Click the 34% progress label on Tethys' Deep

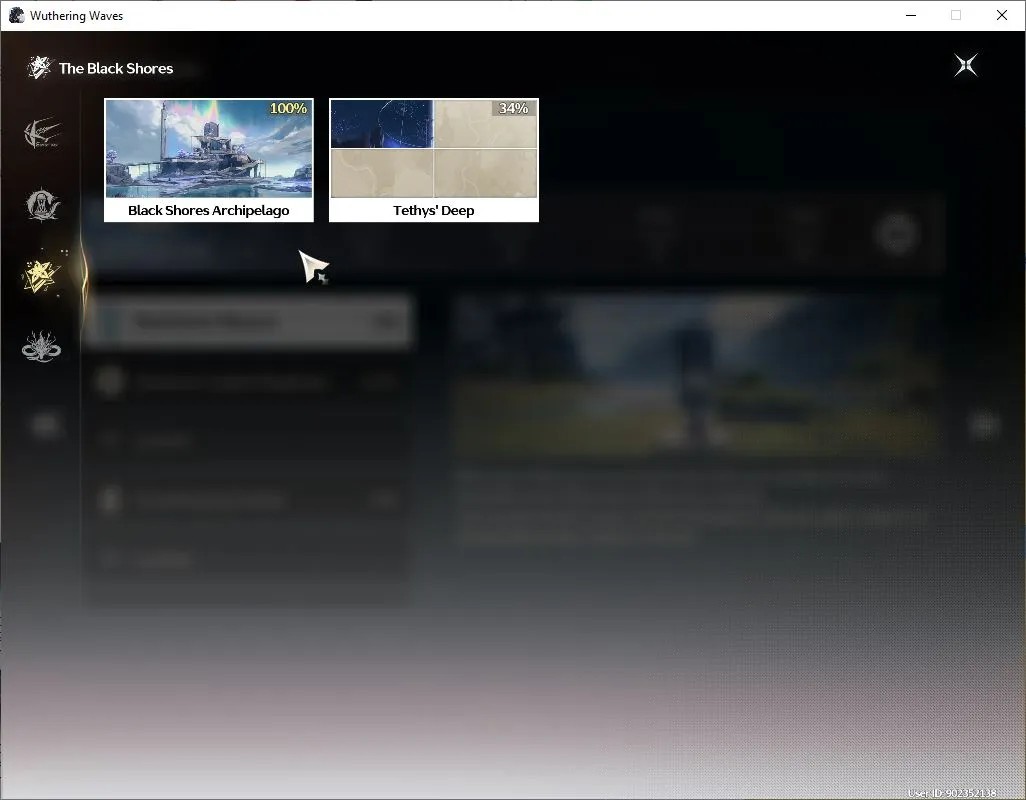[x=514, y=109]
